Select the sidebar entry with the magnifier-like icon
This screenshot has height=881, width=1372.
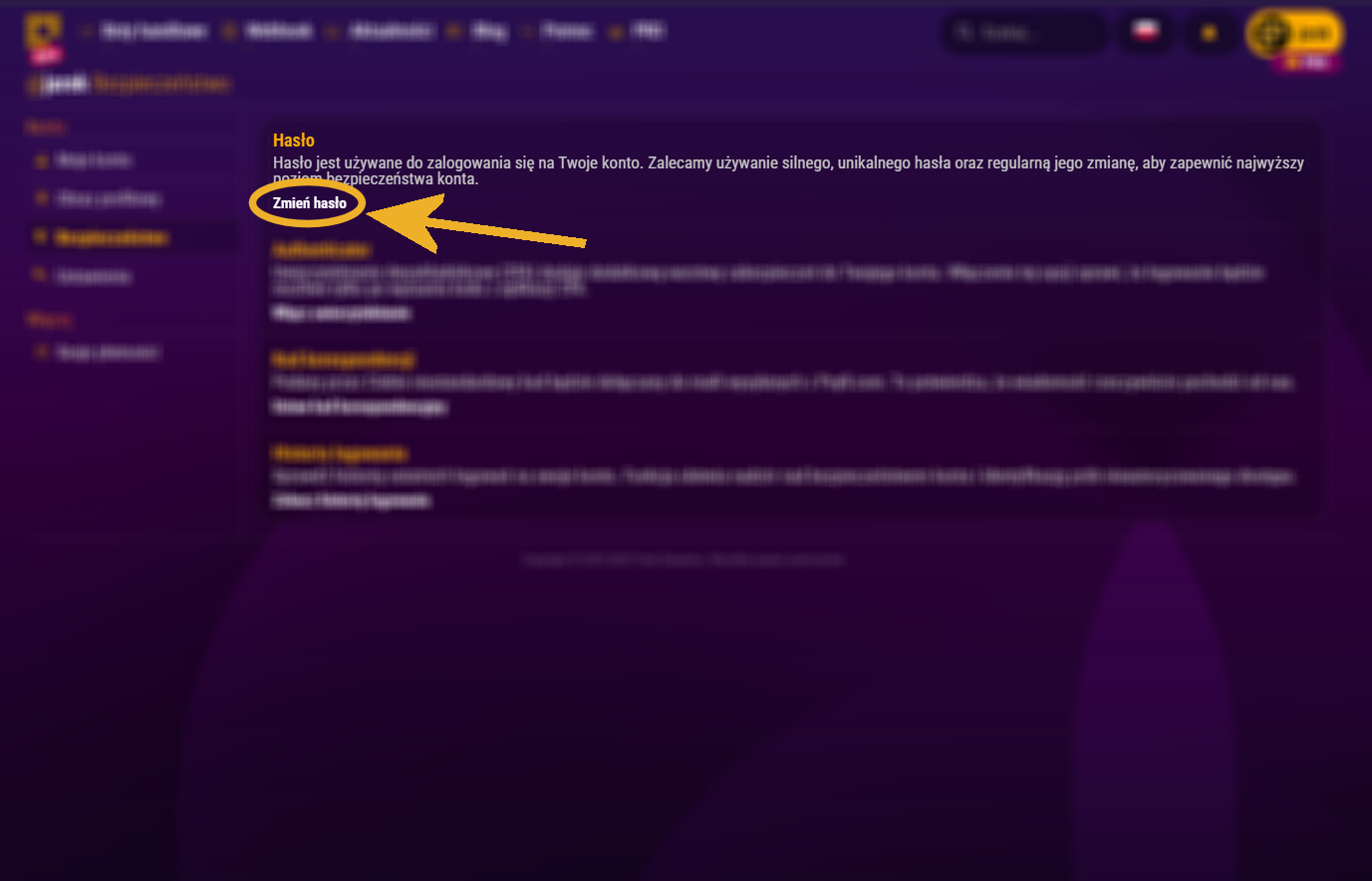94,276
